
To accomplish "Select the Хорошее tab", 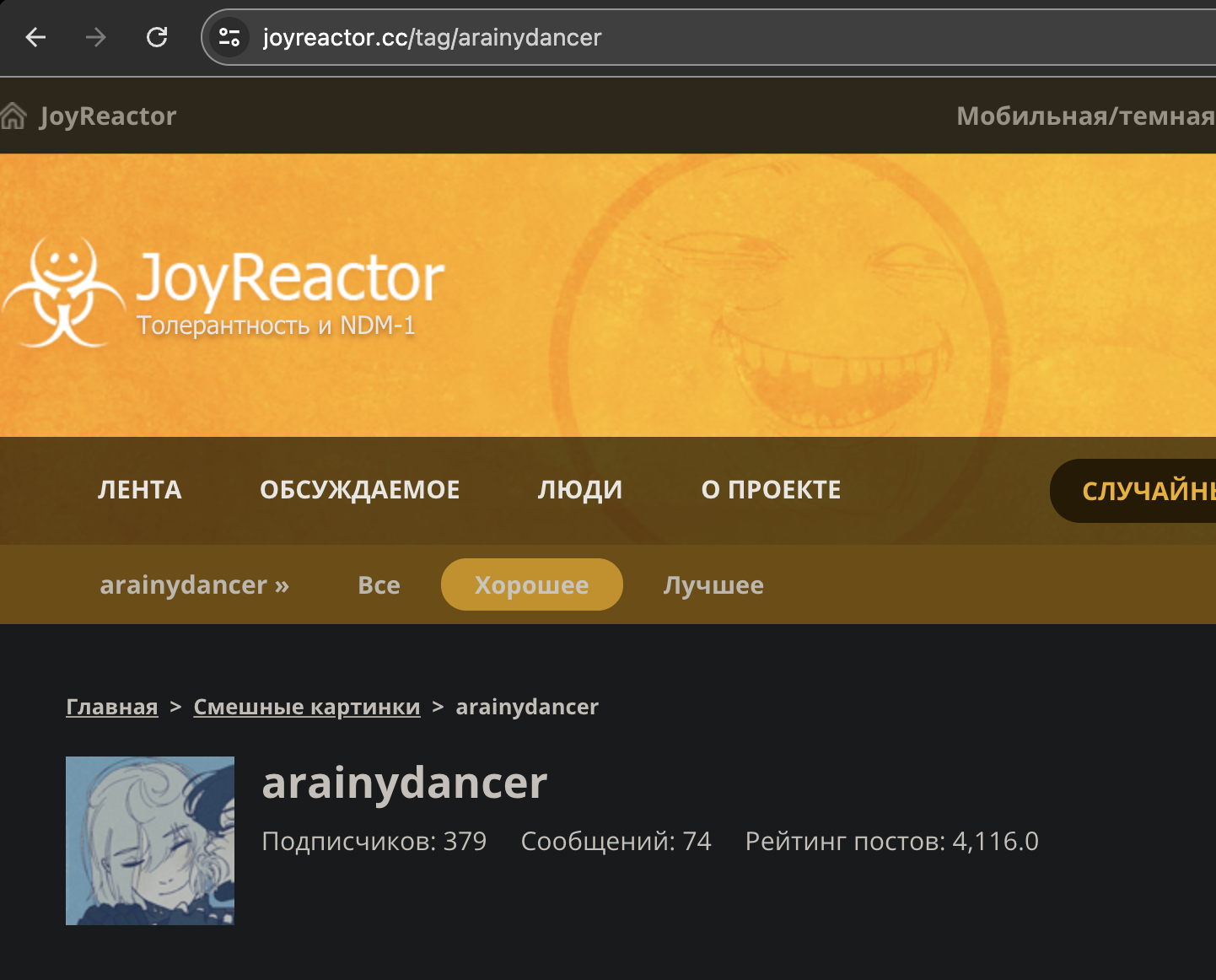I will [532, 584].
